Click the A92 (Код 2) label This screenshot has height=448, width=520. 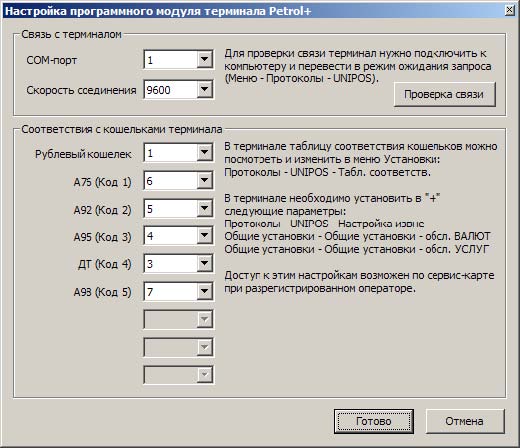(102, 210)
